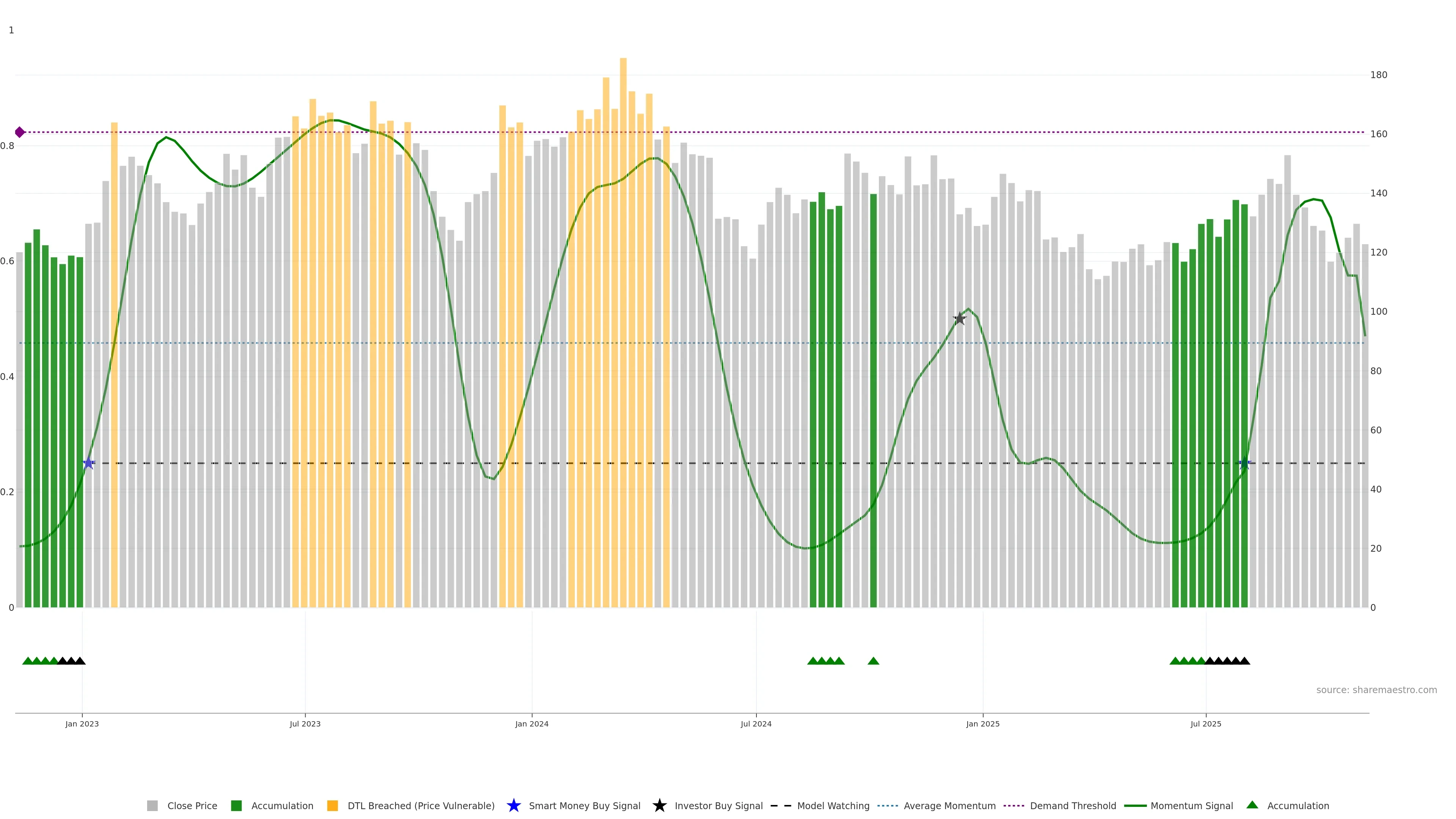Click the green Accumulation square swatch in the legend
Screen dimensions: 1456x819
(x=236, y=805)
